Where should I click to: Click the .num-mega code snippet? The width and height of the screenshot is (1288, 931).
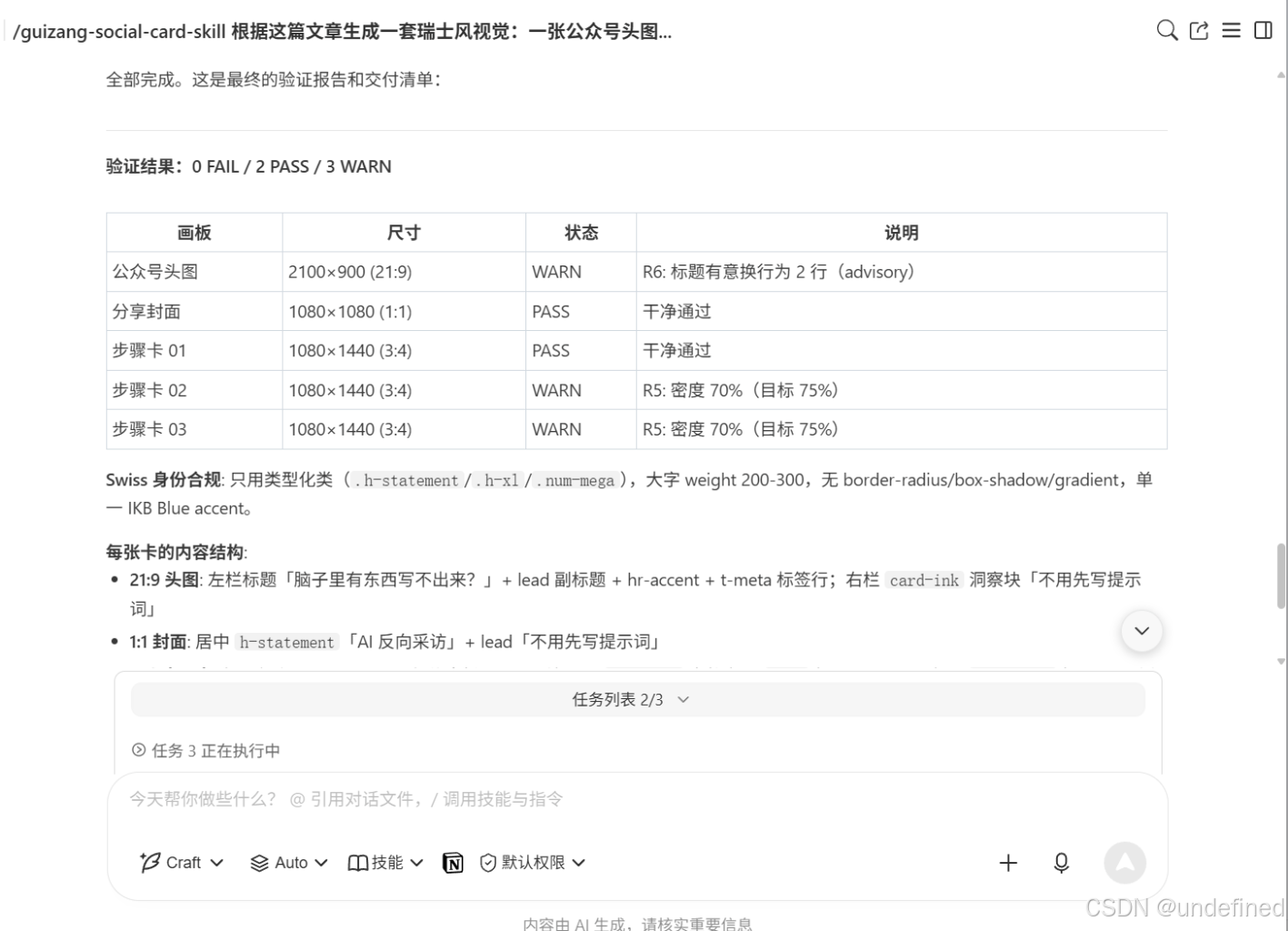pos(574,480)
